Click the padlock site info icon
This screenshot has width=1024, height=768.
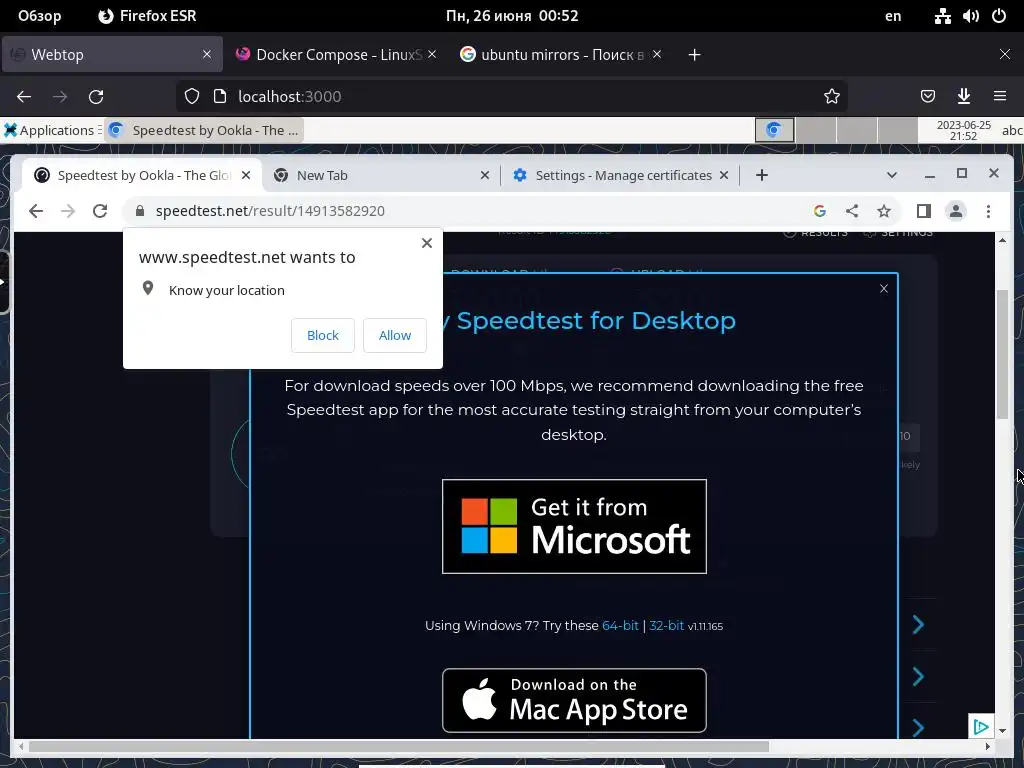click(x=140, y=211)
